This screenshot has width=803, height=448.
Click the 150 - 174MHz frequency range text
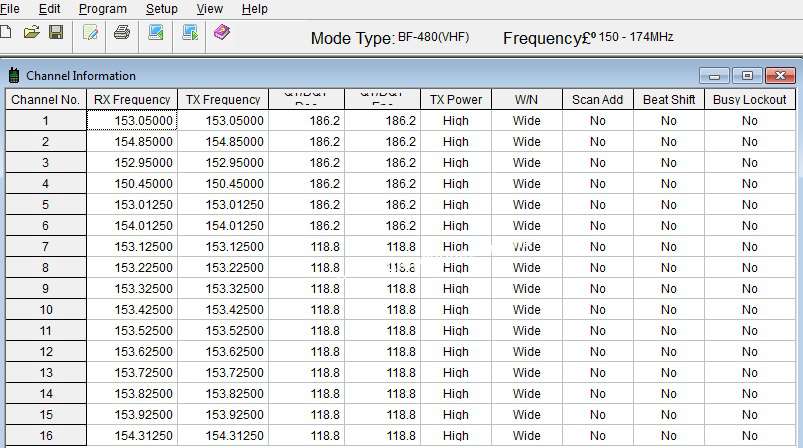pyautogui.click(x=636, y=37)
